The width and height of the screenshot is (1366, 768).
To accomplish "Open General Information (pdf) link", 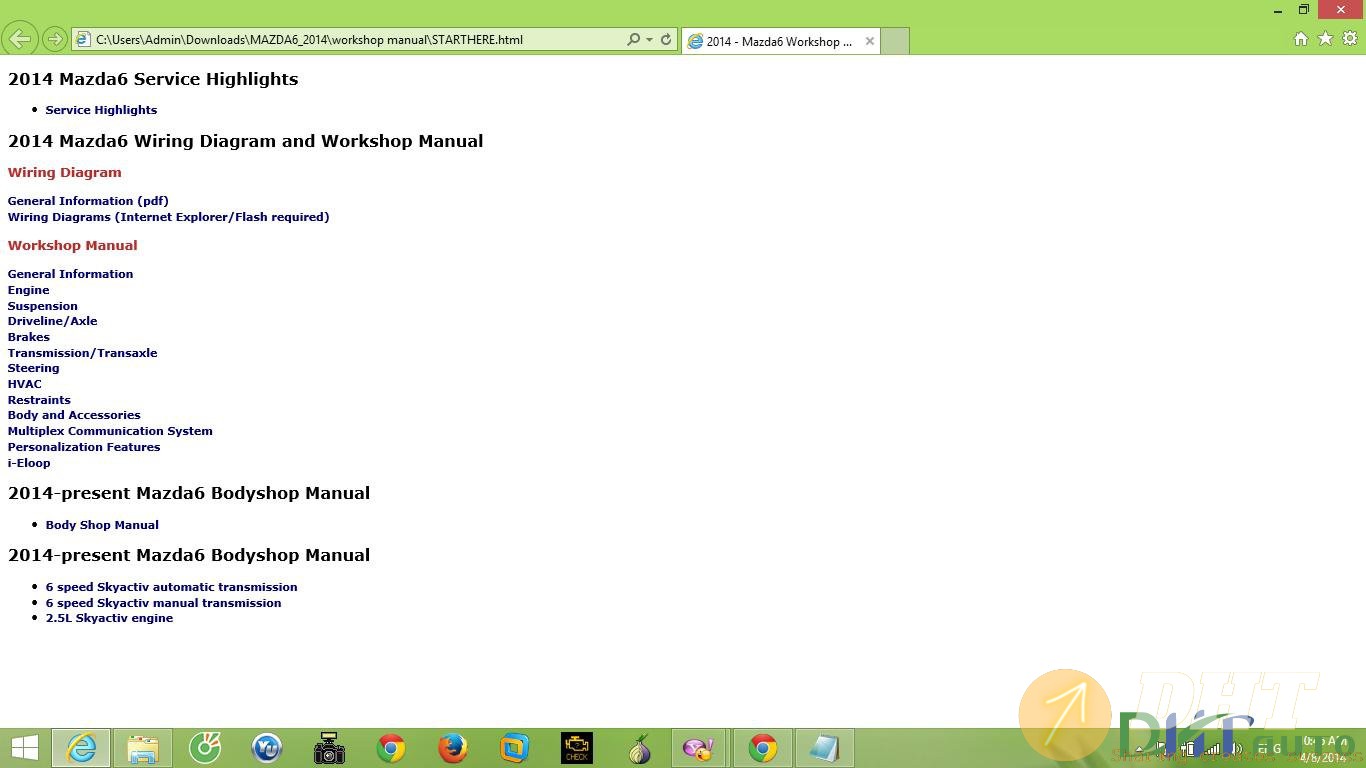I will [88, 201].
